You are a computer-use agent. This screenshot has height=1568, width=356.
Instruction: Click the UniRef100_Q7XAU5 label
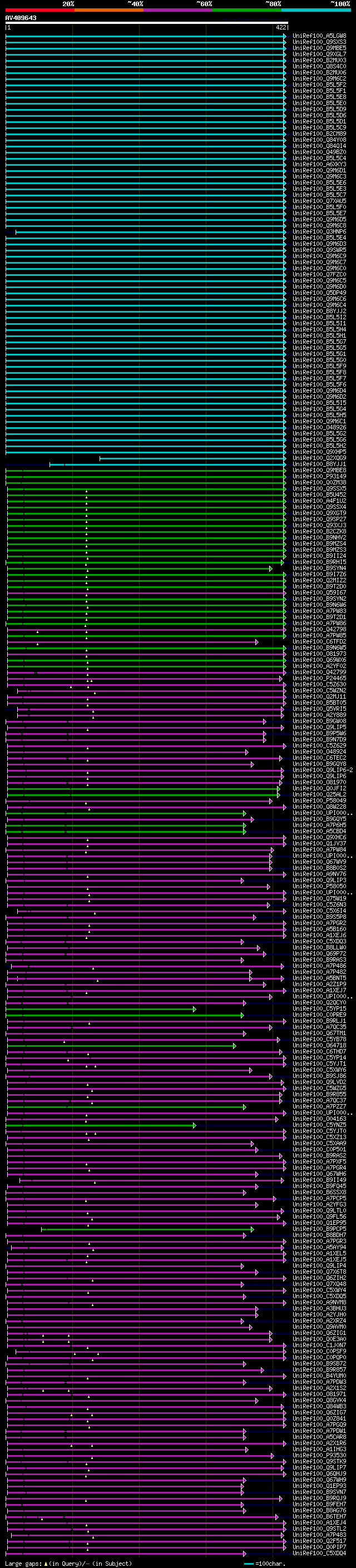click(319, 201)
